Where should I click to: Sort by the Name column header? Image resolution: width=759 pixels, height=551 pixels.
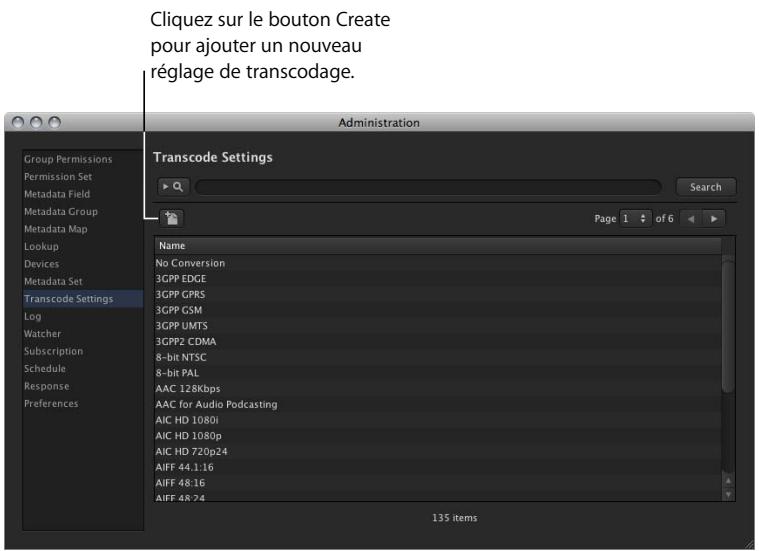point(438,246)
